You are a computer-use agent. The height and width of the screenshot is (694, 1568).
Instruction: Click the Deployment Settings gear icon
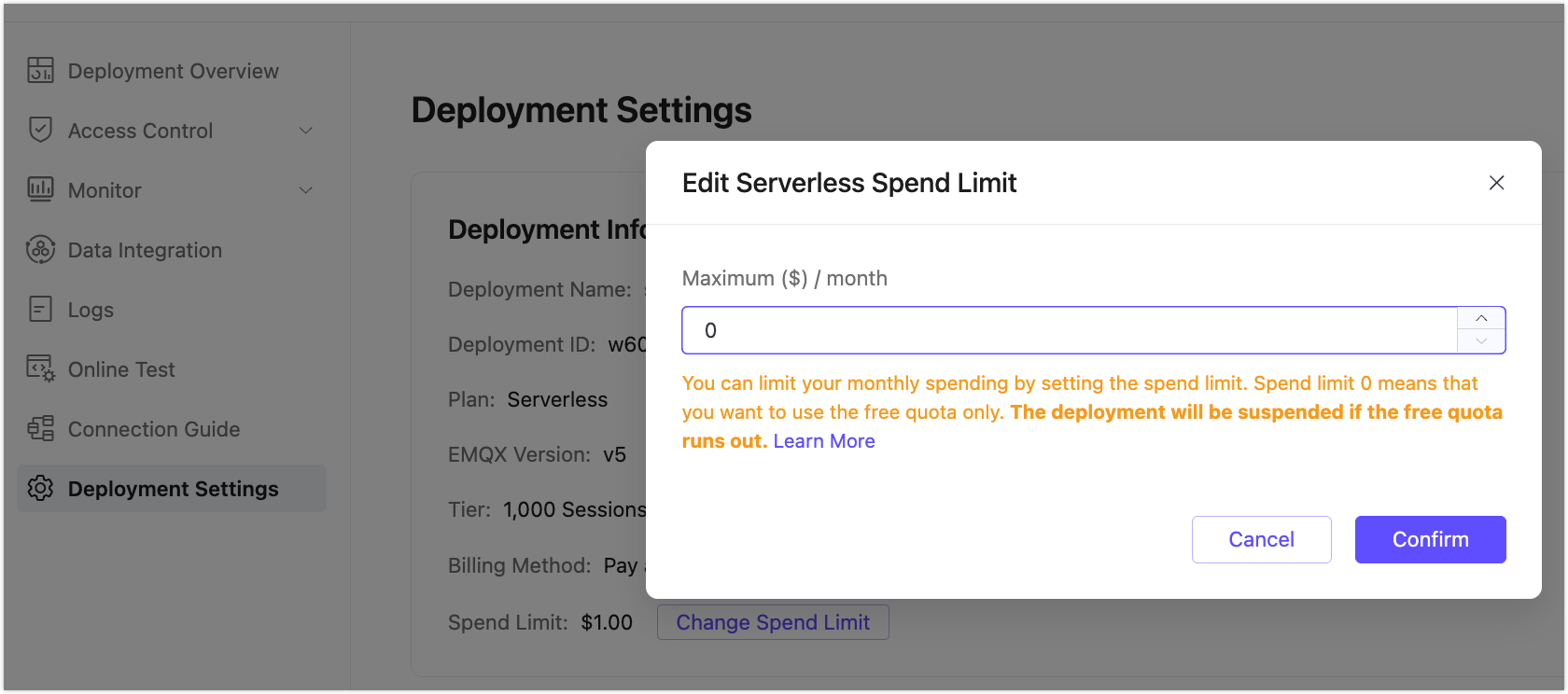click(x=40, y=488)
